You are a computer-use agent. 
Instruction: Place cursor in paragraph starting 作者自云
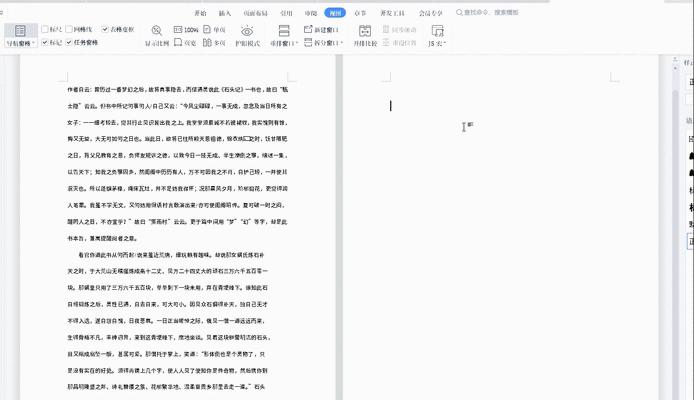point(177,164)
